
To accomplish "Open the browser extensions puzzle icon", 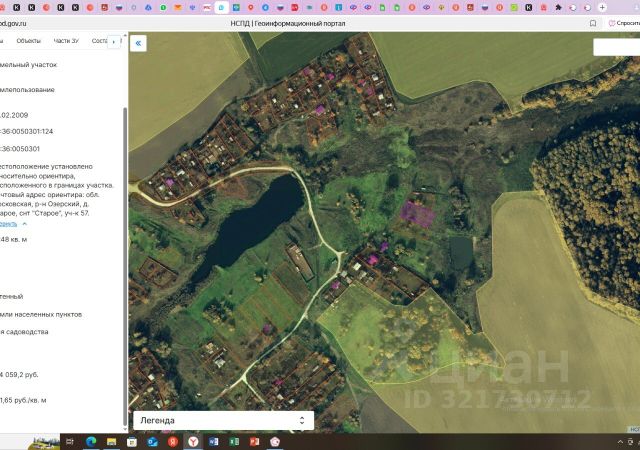I will [x=558, y=7].
